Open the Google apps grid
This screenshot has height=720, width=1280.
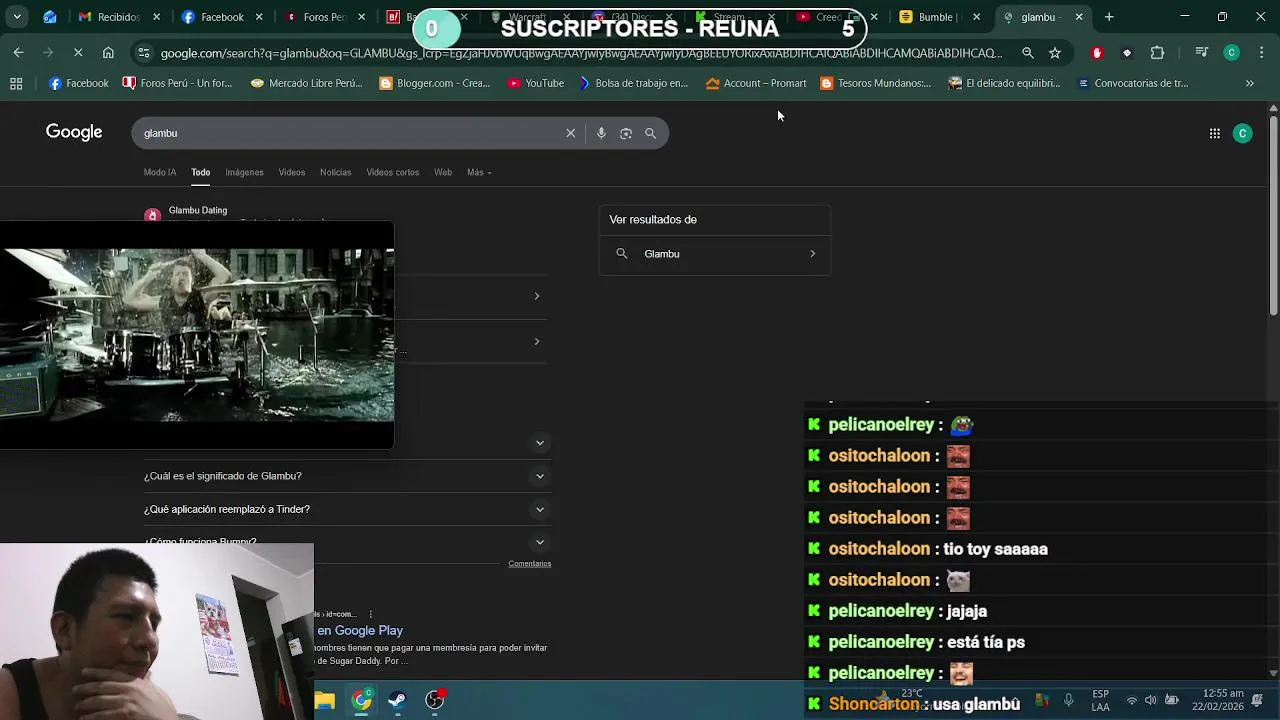(x=1214, y=133)
